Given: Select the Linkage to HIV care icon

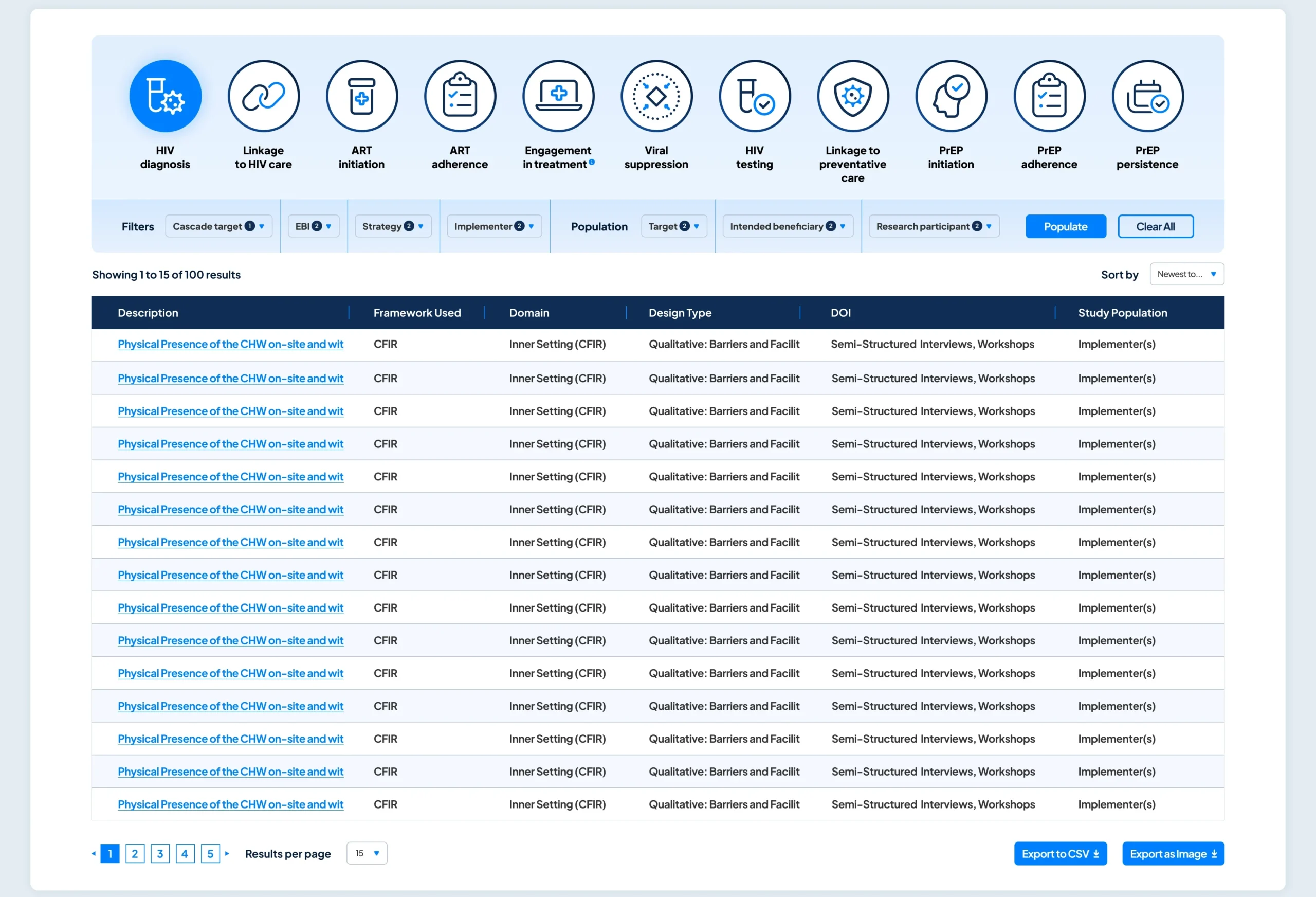Looking at the screenshot, I should [x=263, y=96].
